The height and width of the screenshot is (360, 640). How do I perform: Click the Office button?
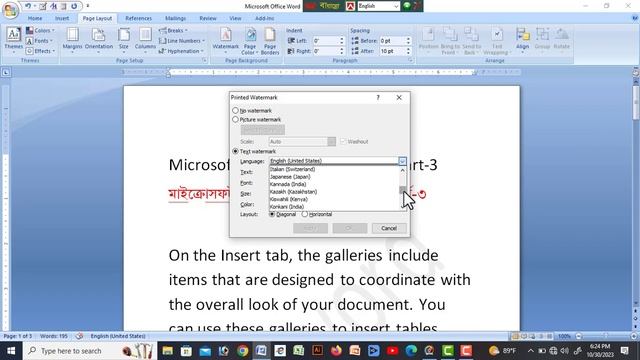coord(10,10)
